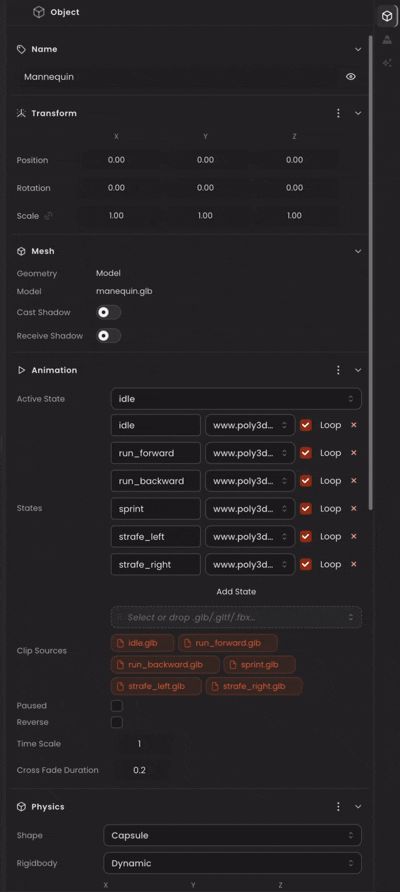Collapse the Animation section chevron
This screenshot has height=892, width=400.
click(x=358, y=370)
